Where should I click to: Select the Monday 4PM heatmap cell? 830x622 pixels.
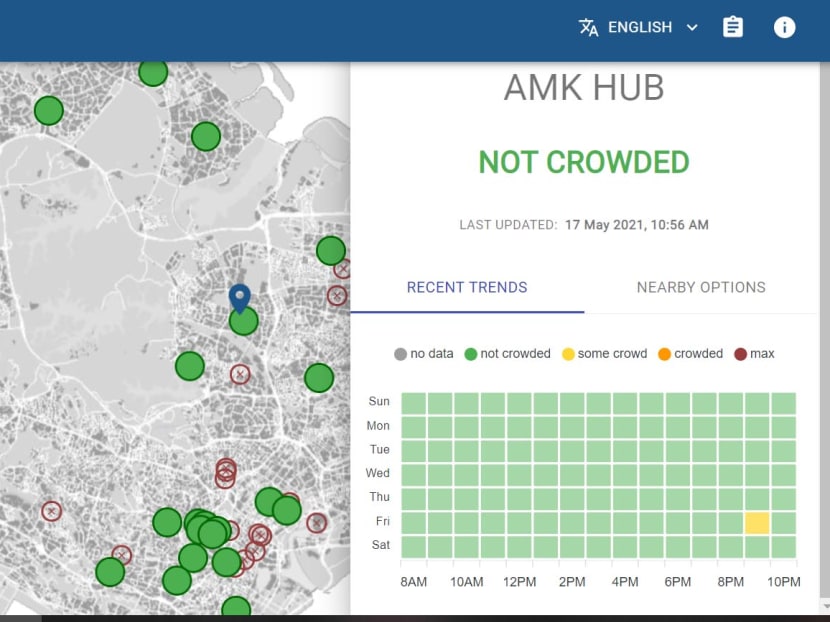click(625, 427)
